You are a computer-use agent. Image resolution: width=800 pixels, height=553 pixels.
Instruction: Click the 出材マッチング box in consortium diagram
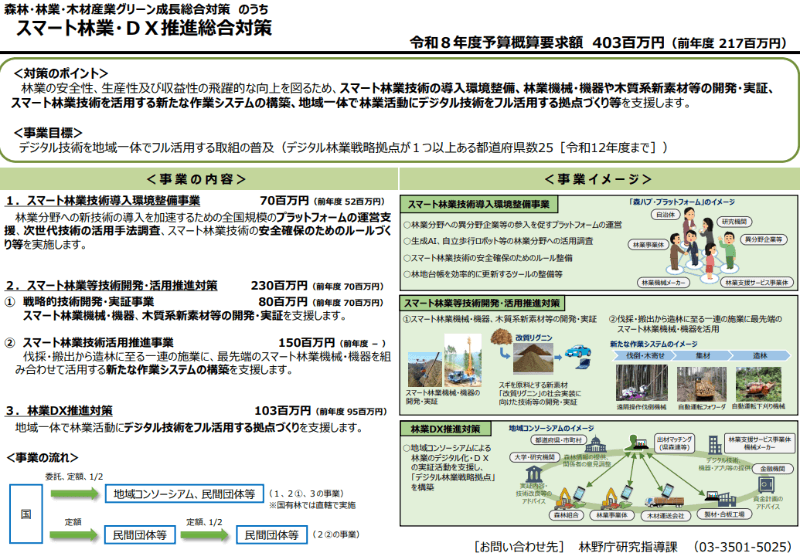[676, 442]
